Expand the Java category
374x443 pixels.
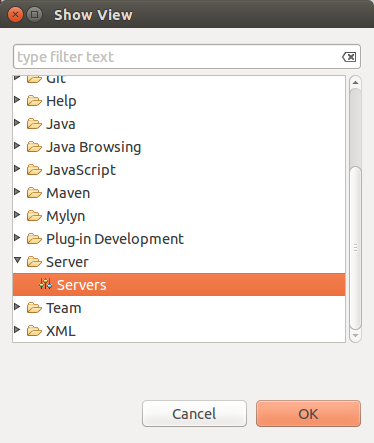(x=17, y=122)
